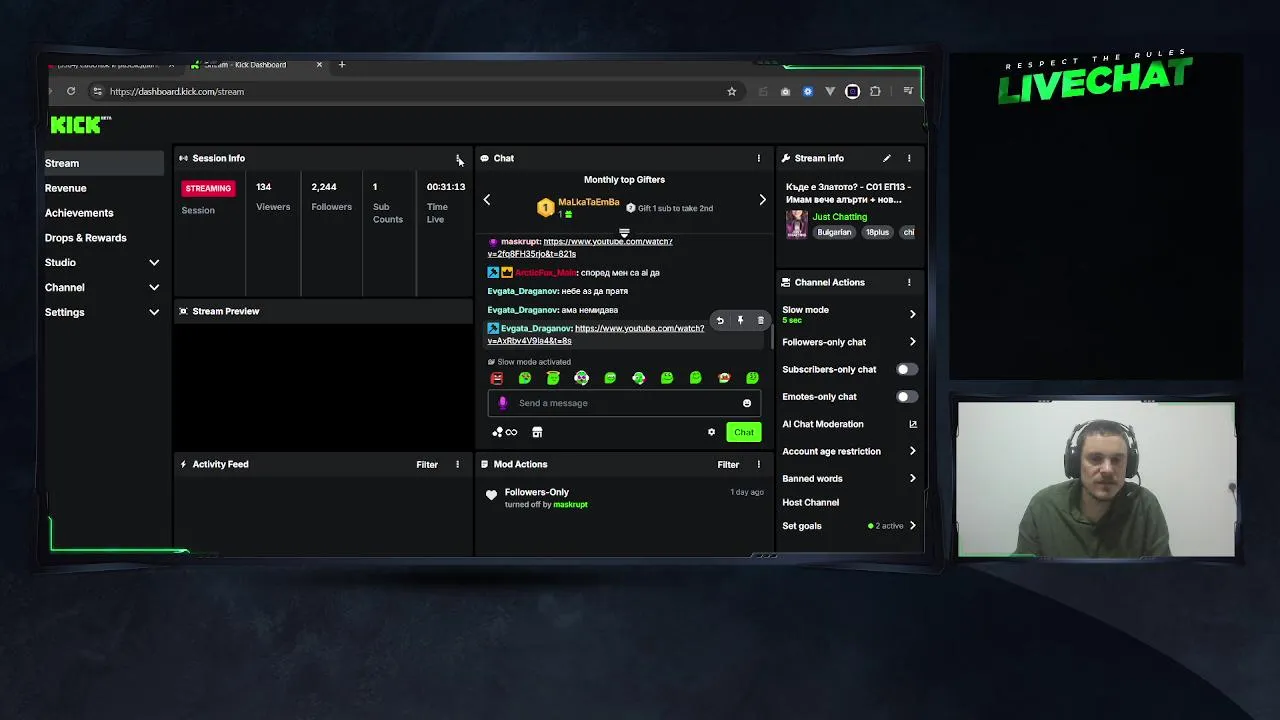Open chat settings gear icon

pyautogui.click(x=711, y=432)
